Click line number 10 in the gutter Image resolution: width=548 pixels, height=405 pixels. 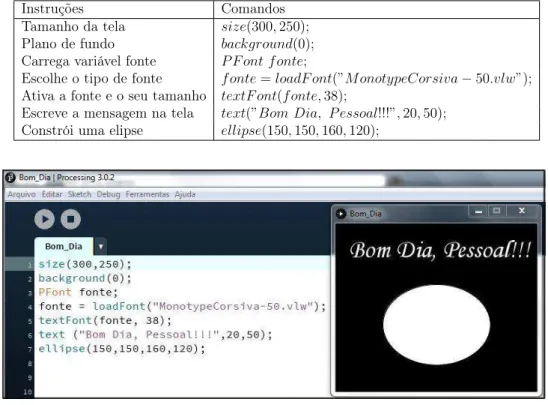(28, 392)
